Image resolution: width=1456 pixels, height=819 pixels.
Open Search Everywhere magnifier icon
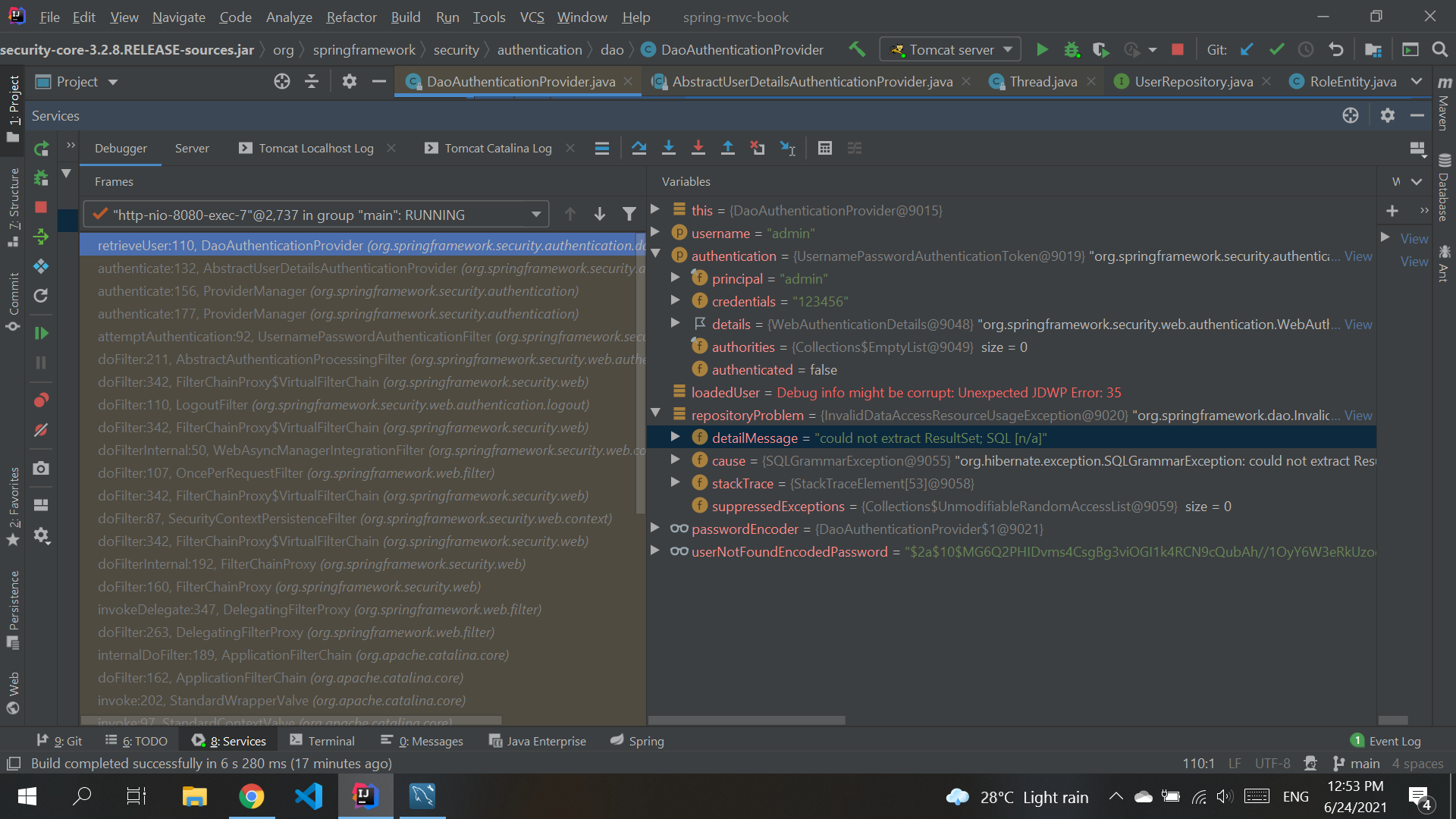point(1439,49)
